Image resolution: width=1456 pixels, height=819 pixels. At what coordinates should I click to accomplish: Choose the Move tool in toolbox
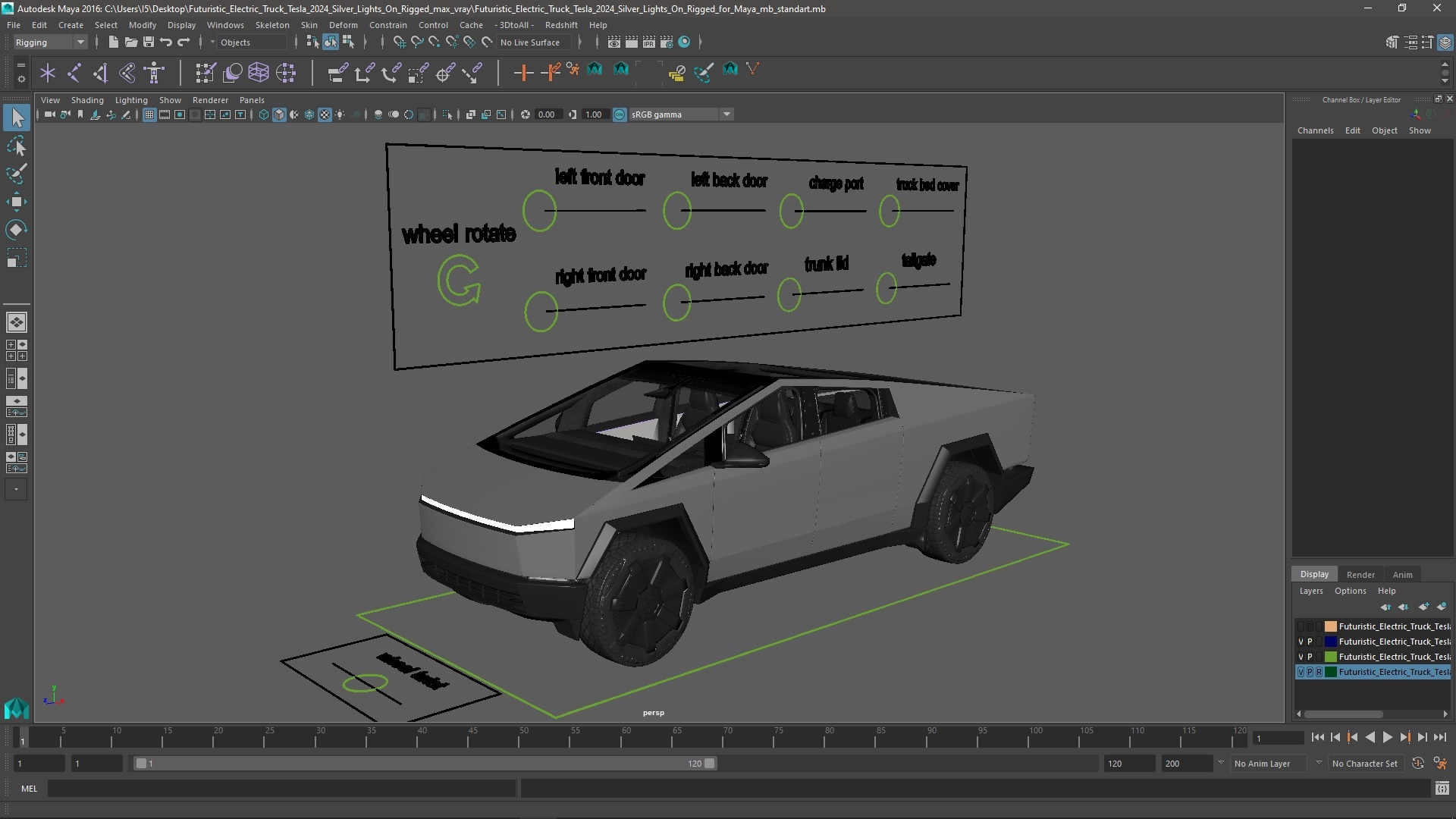click(x=17, y=202)
